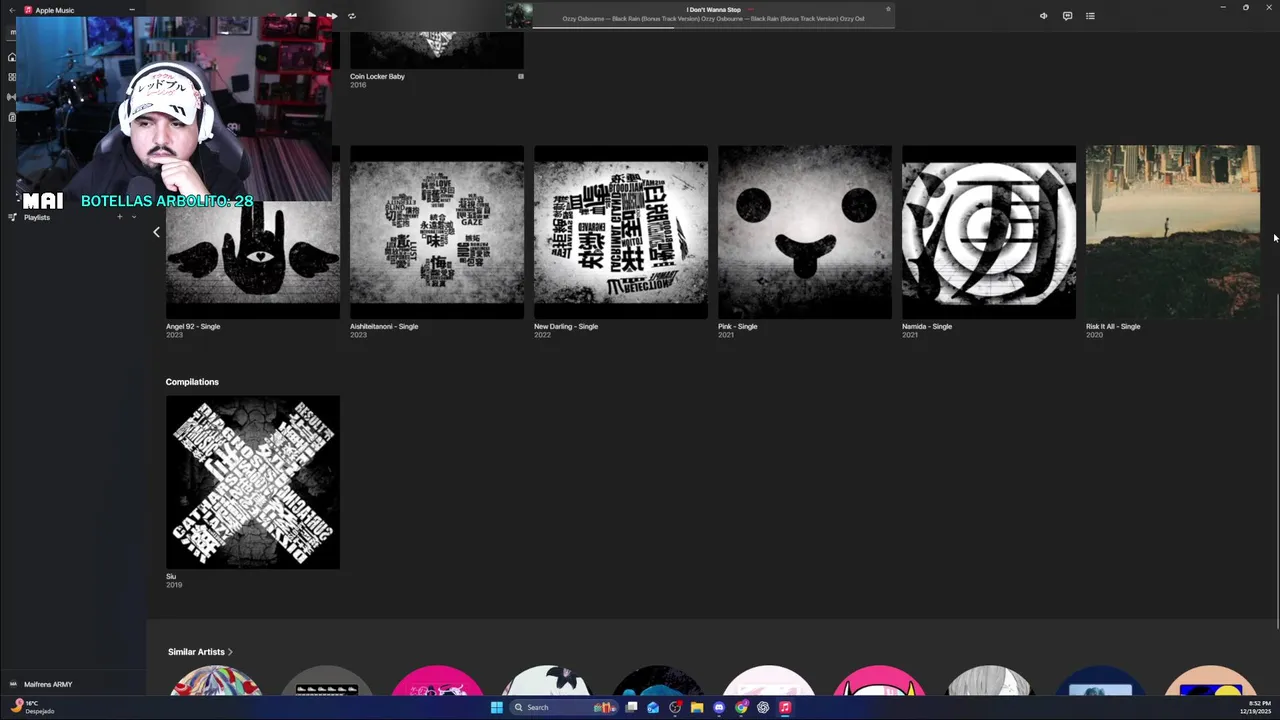Image resolution: width=1280 pixels, height=720 pixels.
Task: Open Pink single smiley cover art
Action: coord(805,232)
